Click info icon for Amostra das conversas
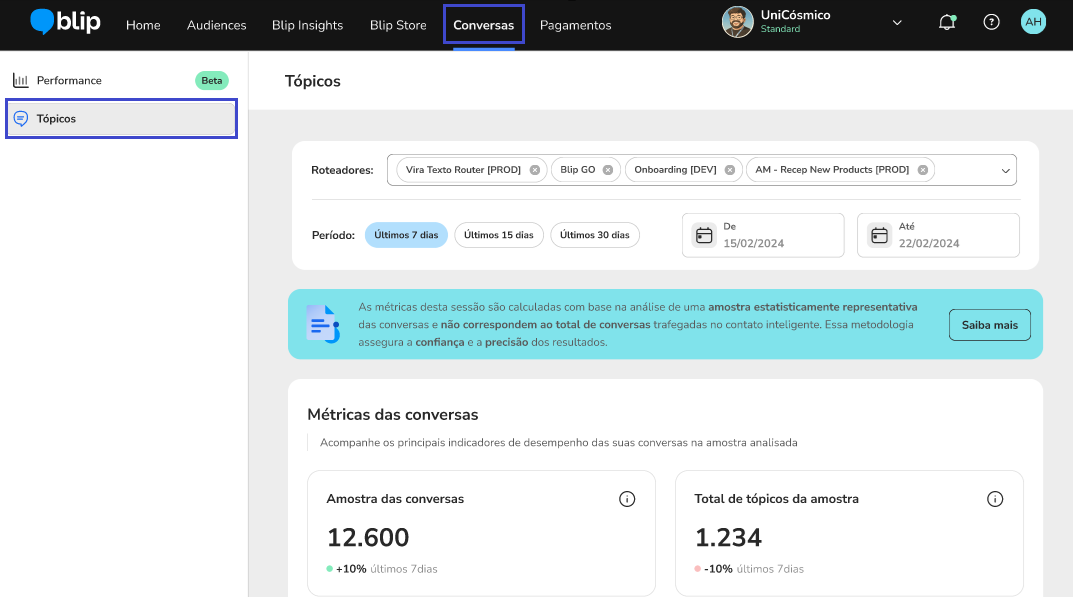 [x=627, y=499]
